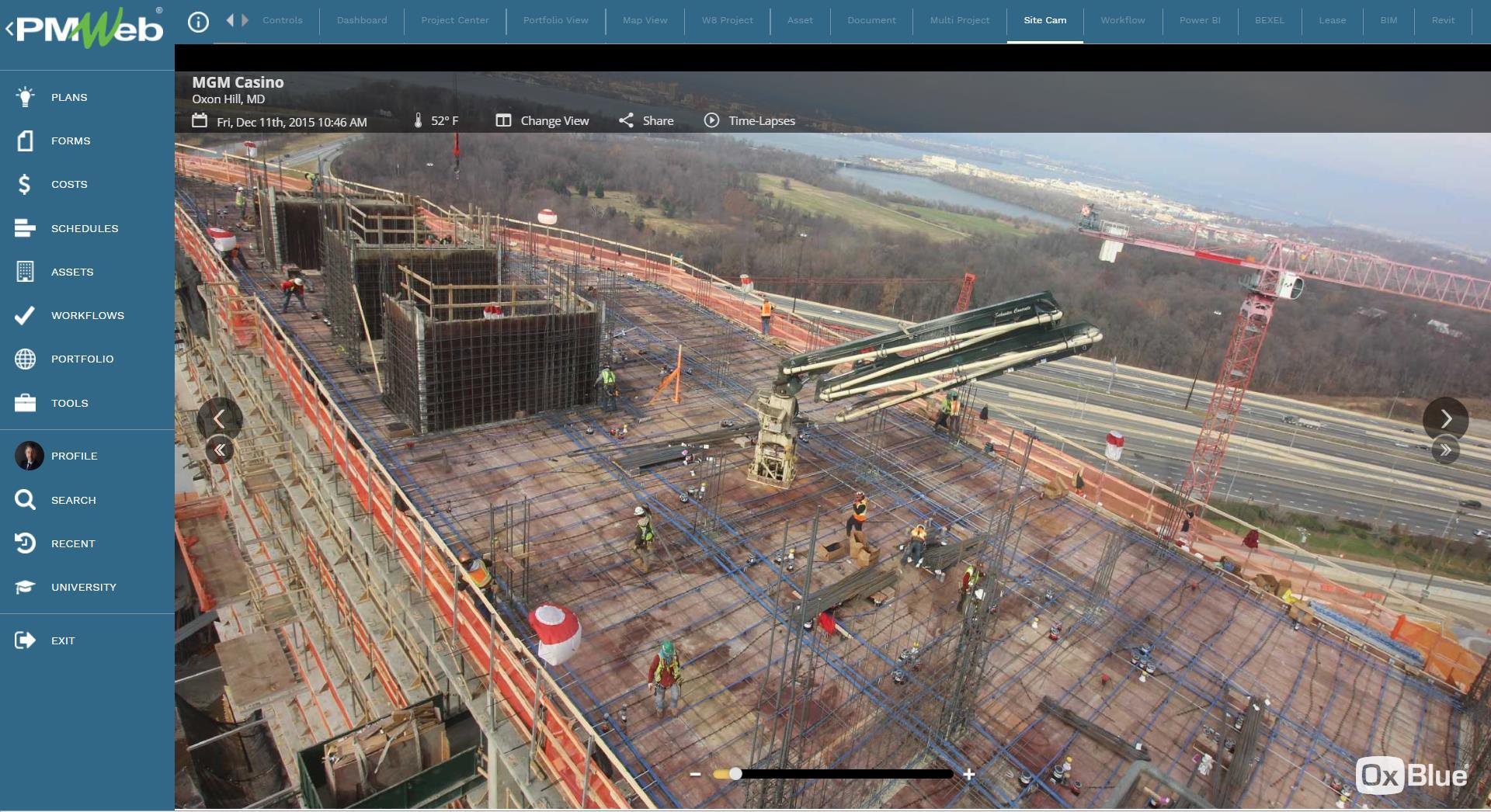Collapse sidebar using arrow beside PMWeb logo
The height and width of the screenshot is (812, 1491).
pos(9,29)
